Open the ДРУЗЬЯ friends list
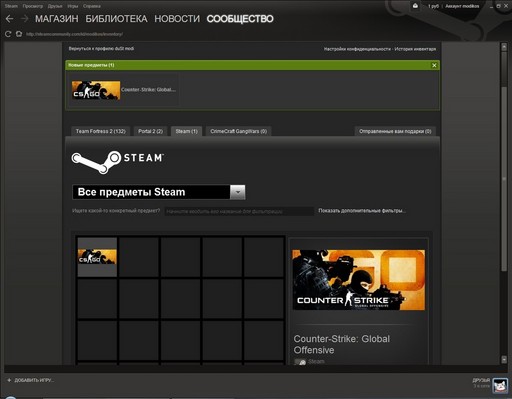The width and height of the screenshot is (512, 399). 481,380
